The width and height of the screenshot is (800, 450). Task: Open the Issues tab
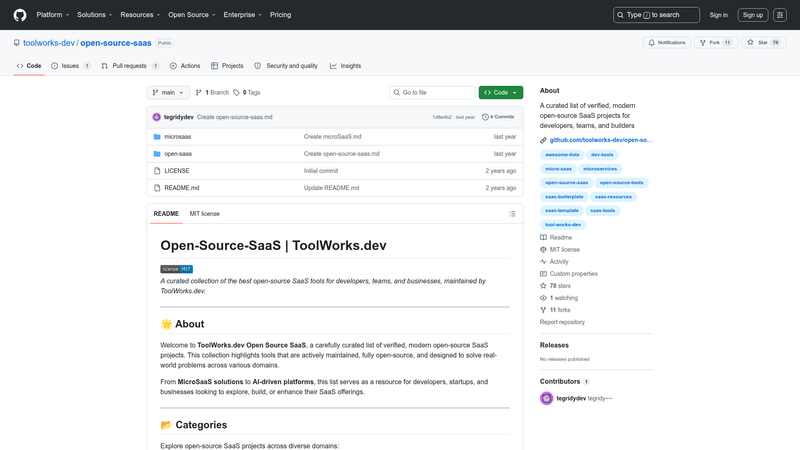click(71, 66)
